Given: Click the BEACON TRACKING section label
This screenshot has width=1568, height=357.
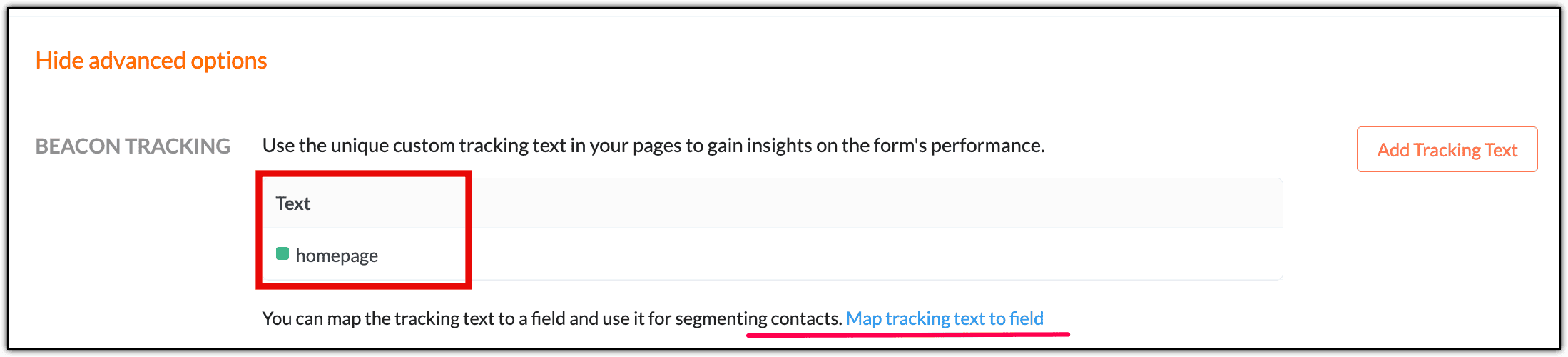Looking at the screenshot, I should (133, 146).
